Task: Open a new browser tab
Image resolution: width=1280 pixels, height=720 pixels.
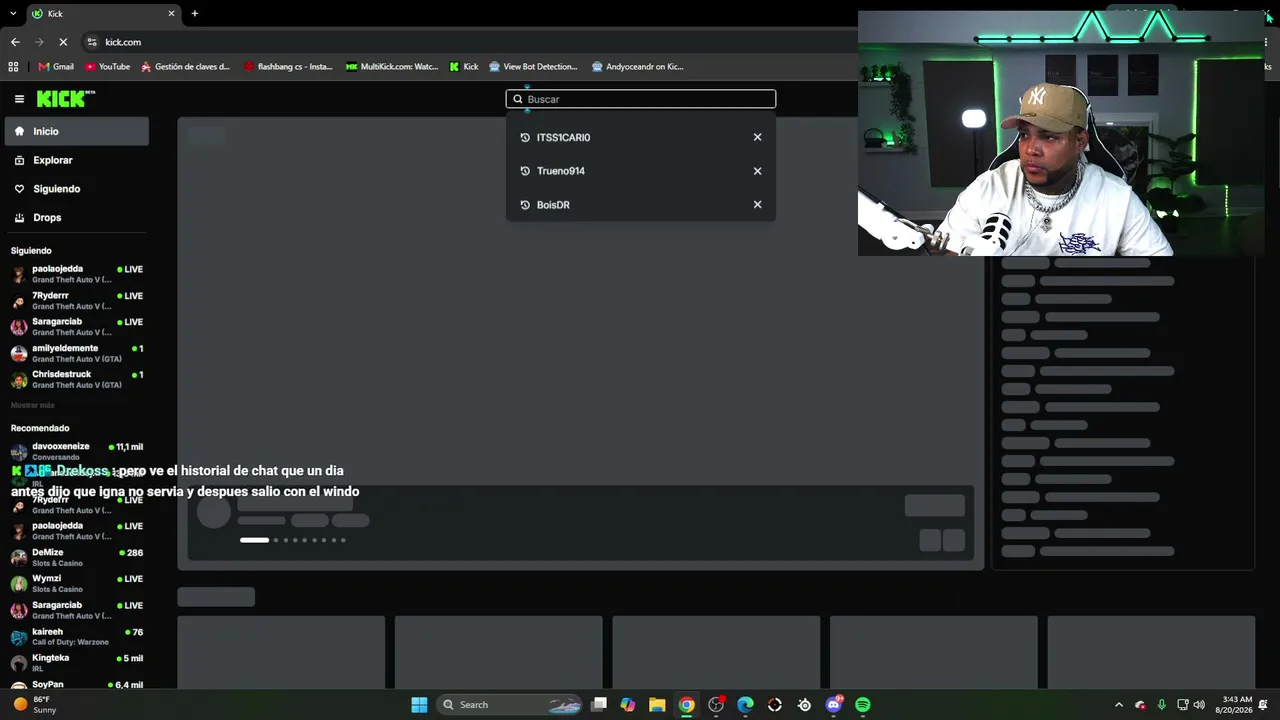Action: 195,14
